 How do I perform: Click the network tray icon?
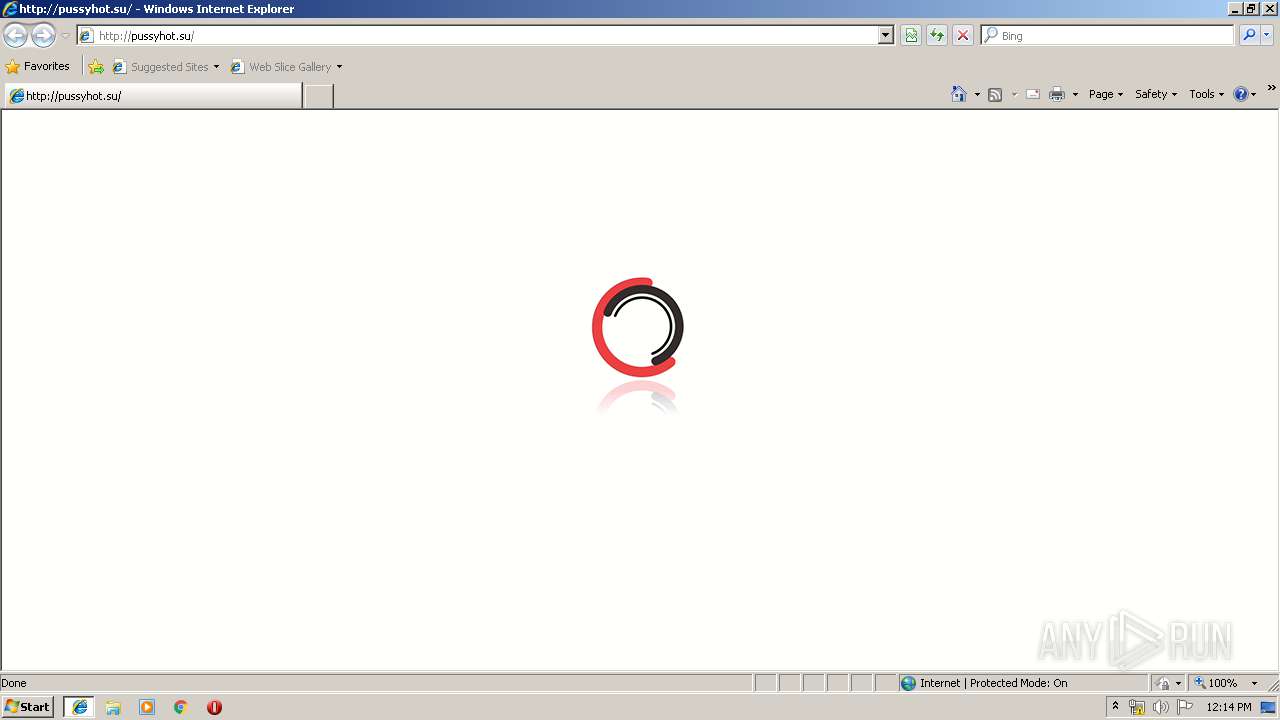coord(1136,707)
